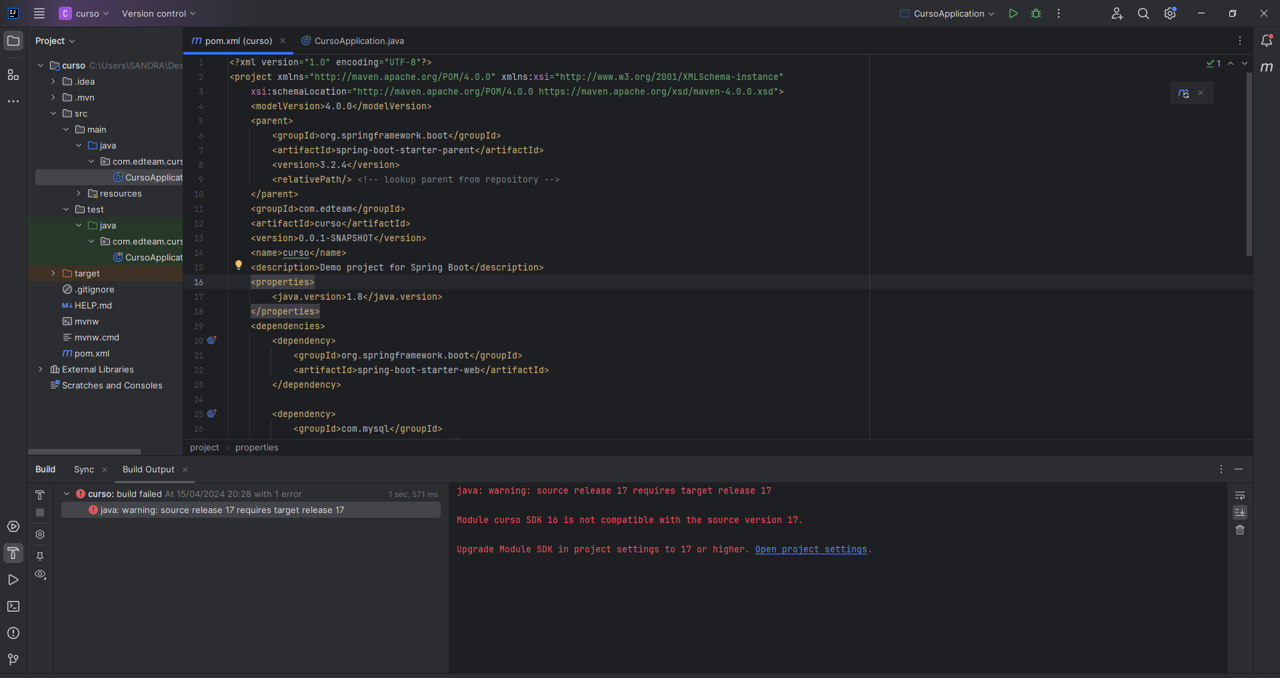Open the Notifications bell panel
The width and height of the screenshot is (1280, 678).
pos(1266,41)
